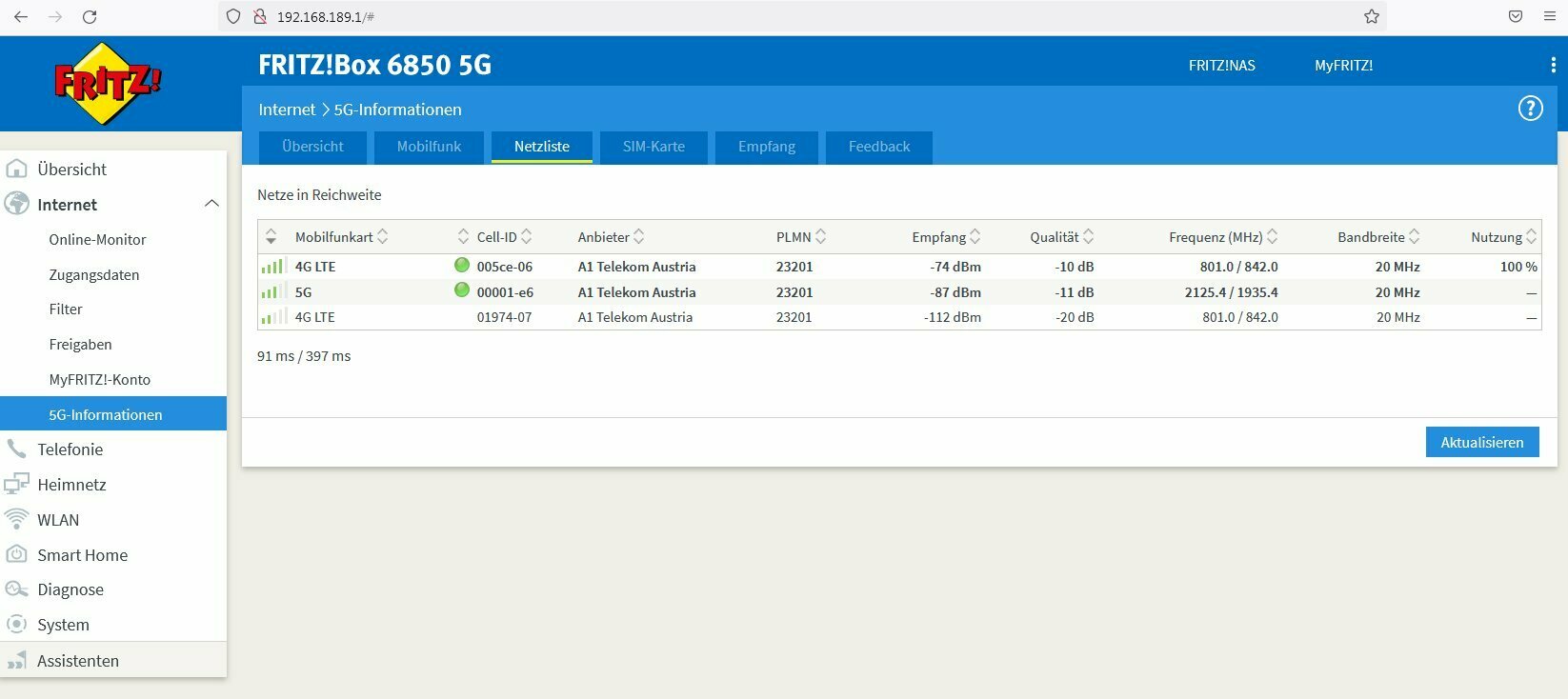
Task: Sort table by the Cell-ID column
Action: (504, 236)
